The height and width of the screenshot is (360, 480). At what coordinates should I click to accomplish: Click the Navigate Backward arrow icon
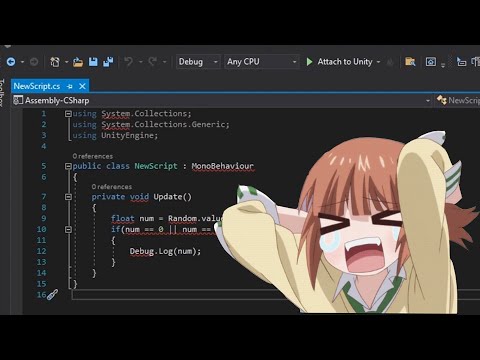[11, 62]
